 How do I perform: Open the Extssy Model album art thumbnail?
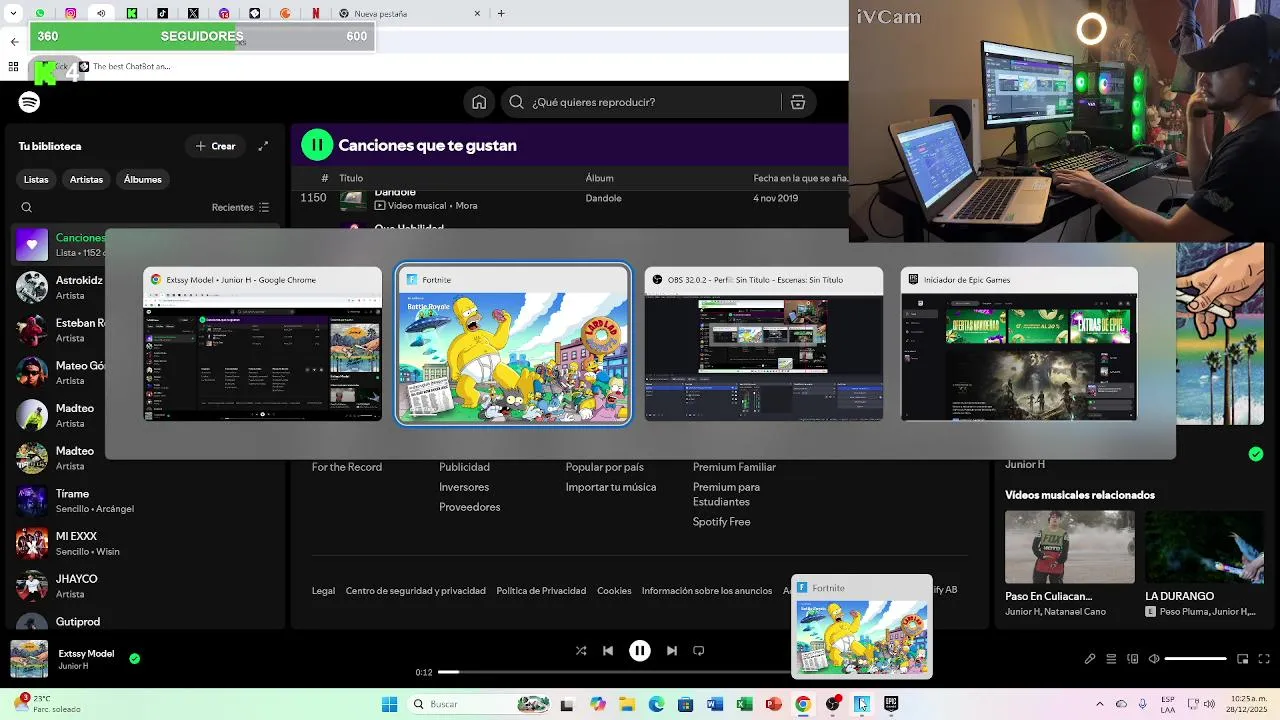(x=29, y=659)
